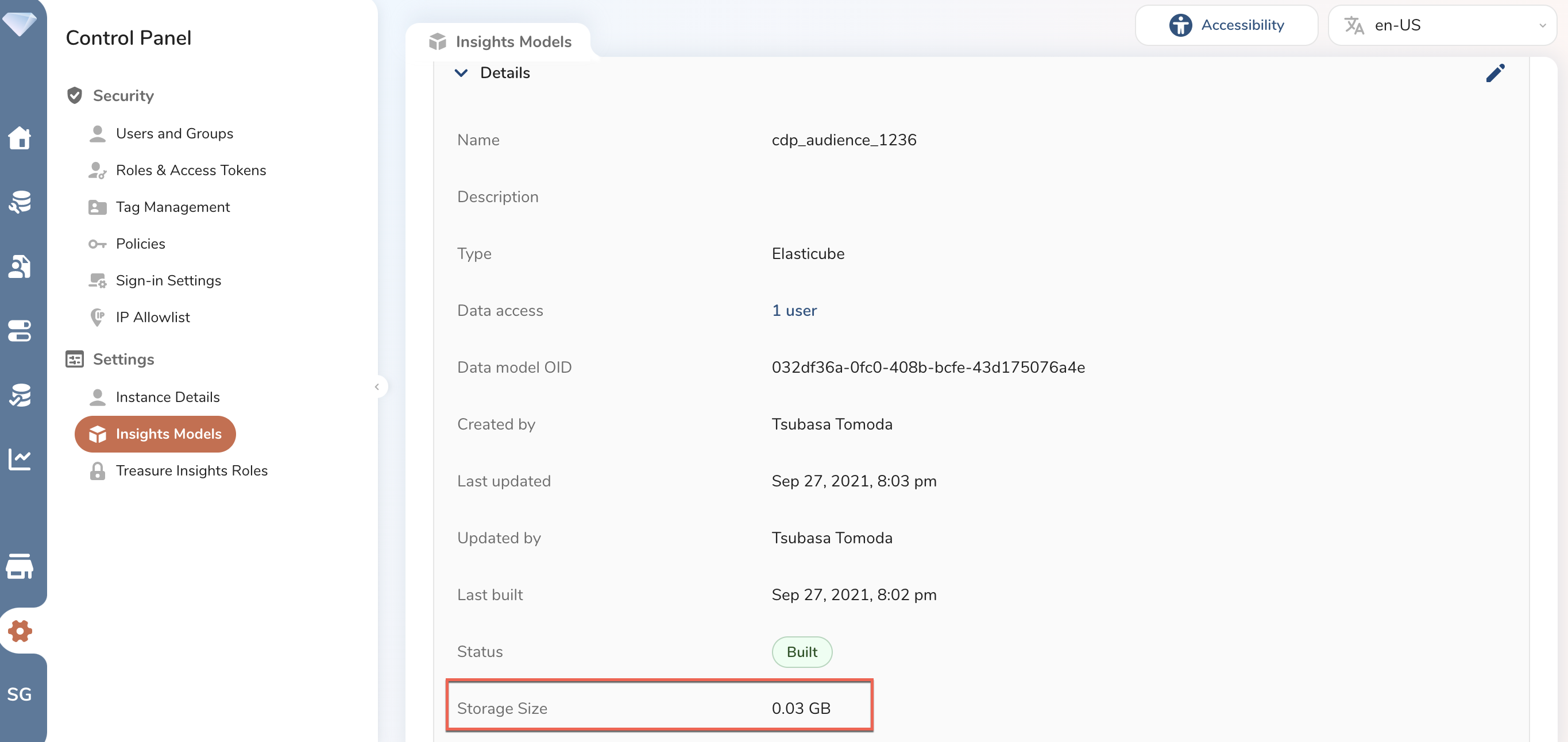Open Treasure Insights Roles page
1568x742 pixels.
pyautogui.click(x=191, y=470)
